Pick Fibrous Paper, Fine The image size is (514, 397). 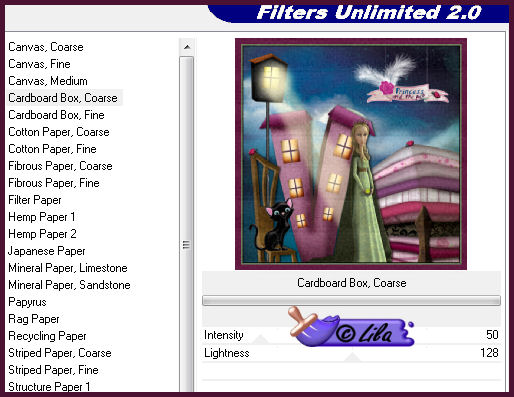[54, 183]
